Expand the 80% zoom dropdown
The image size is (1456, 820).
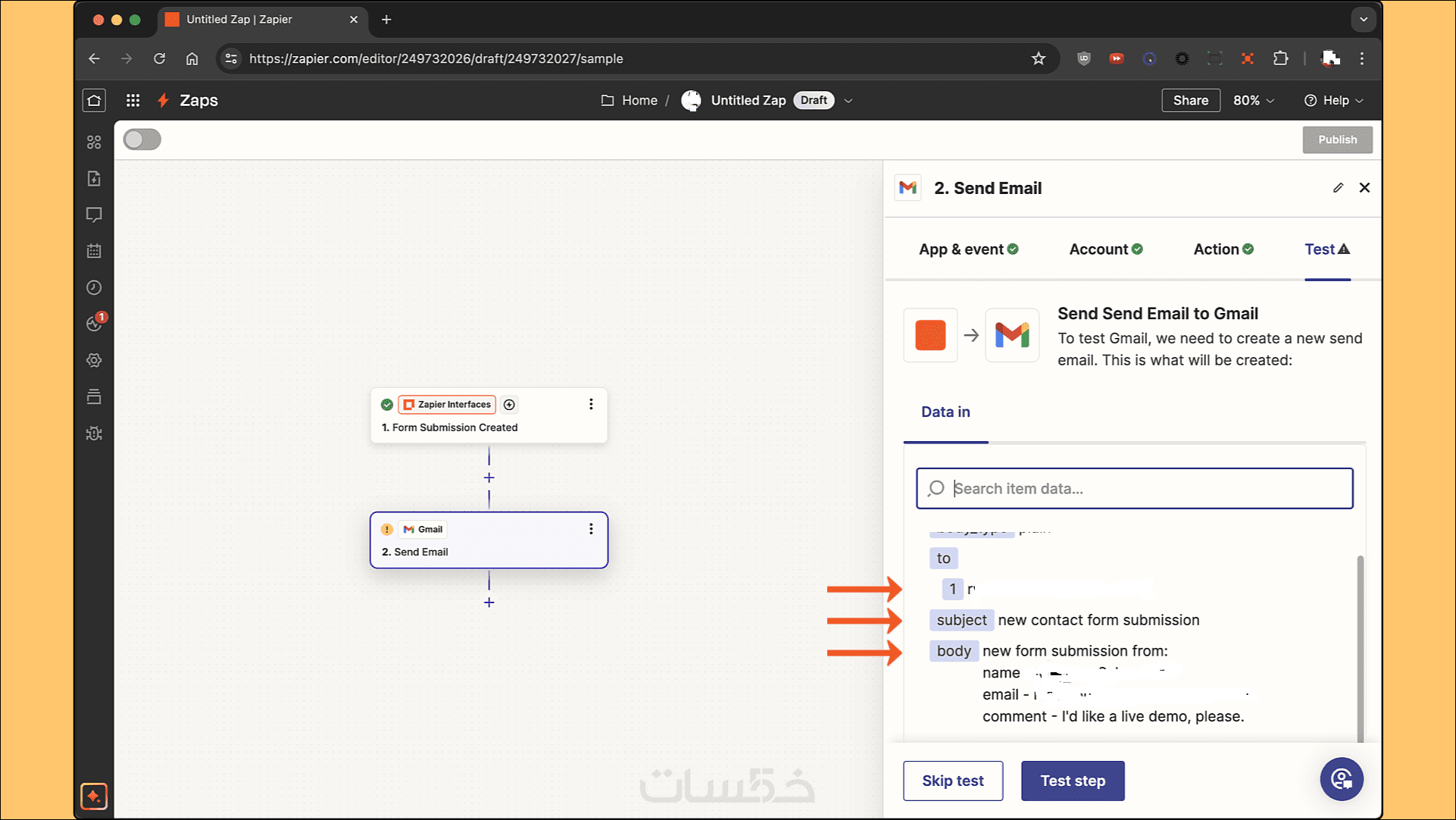click(1254, 100)
